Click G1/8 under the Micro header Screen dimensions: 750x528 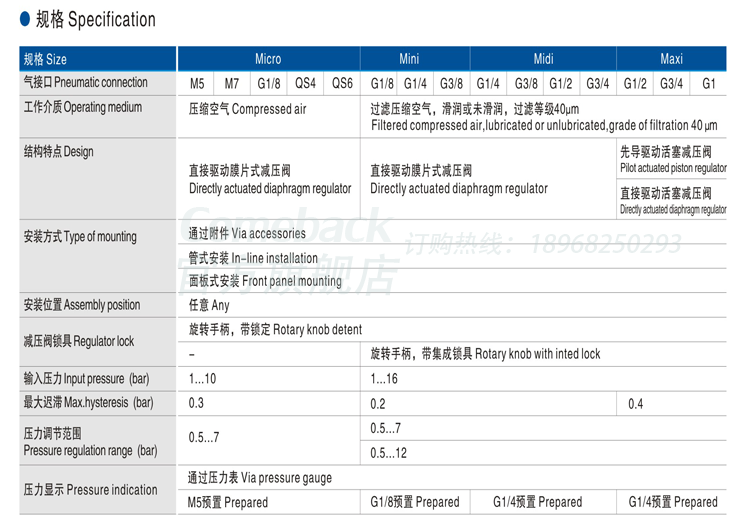[269, 84]
